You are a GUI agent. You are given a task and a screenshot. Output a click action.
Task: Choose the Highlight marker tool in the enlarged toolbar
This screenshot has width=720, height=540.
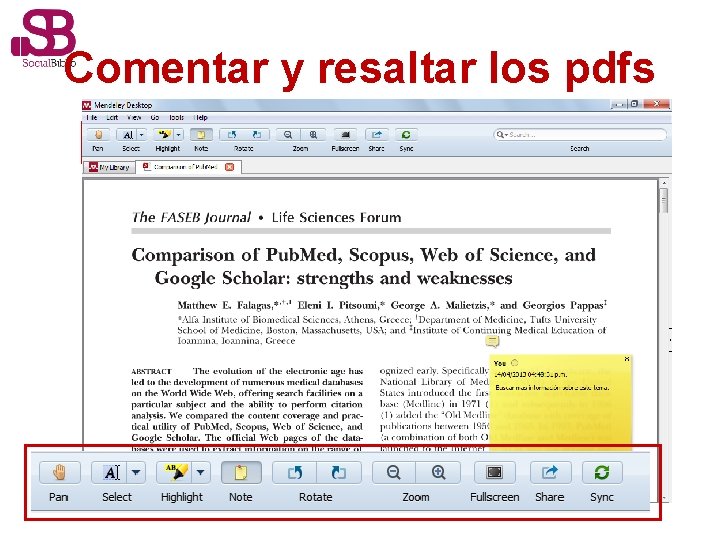(174, 472)
